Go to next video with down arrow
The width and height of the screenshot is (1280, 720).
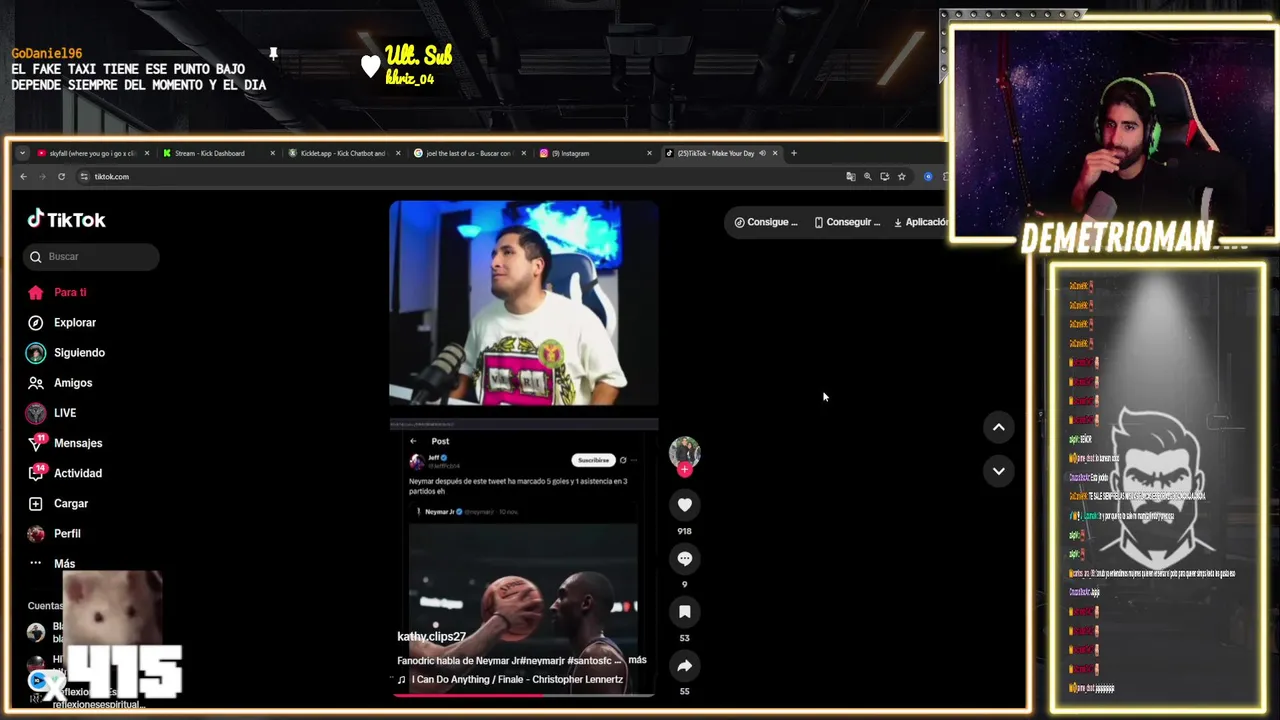click(998, 471)
